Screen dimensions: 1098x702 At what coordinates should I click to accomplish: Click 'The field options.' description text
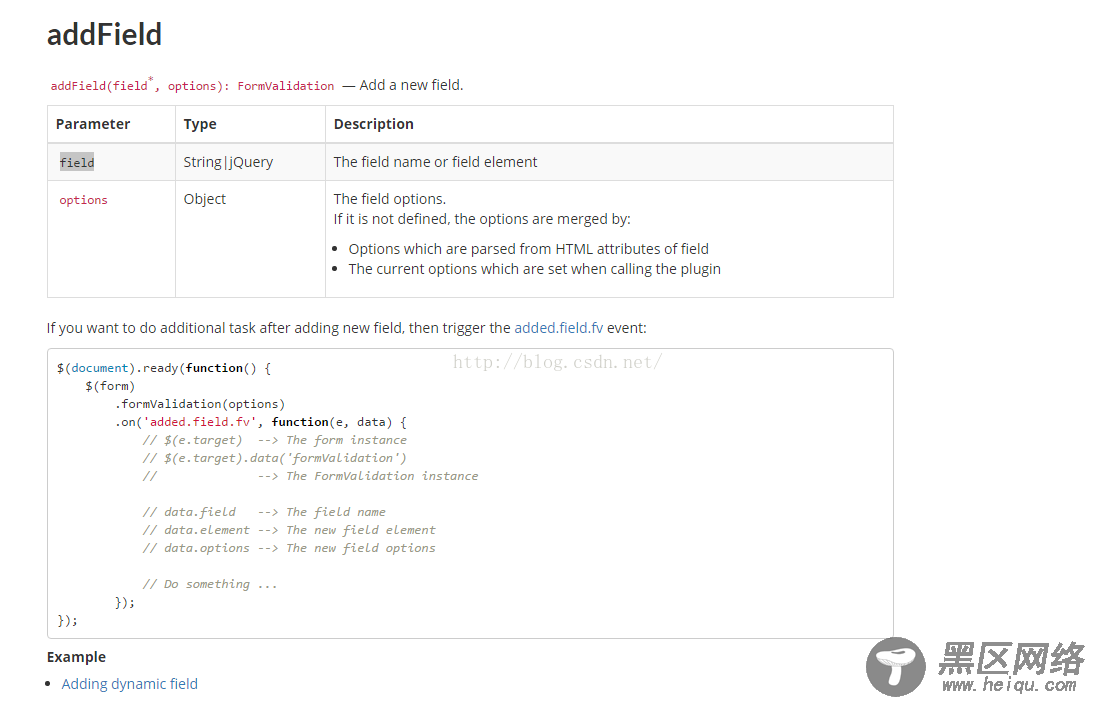point(390,199)
